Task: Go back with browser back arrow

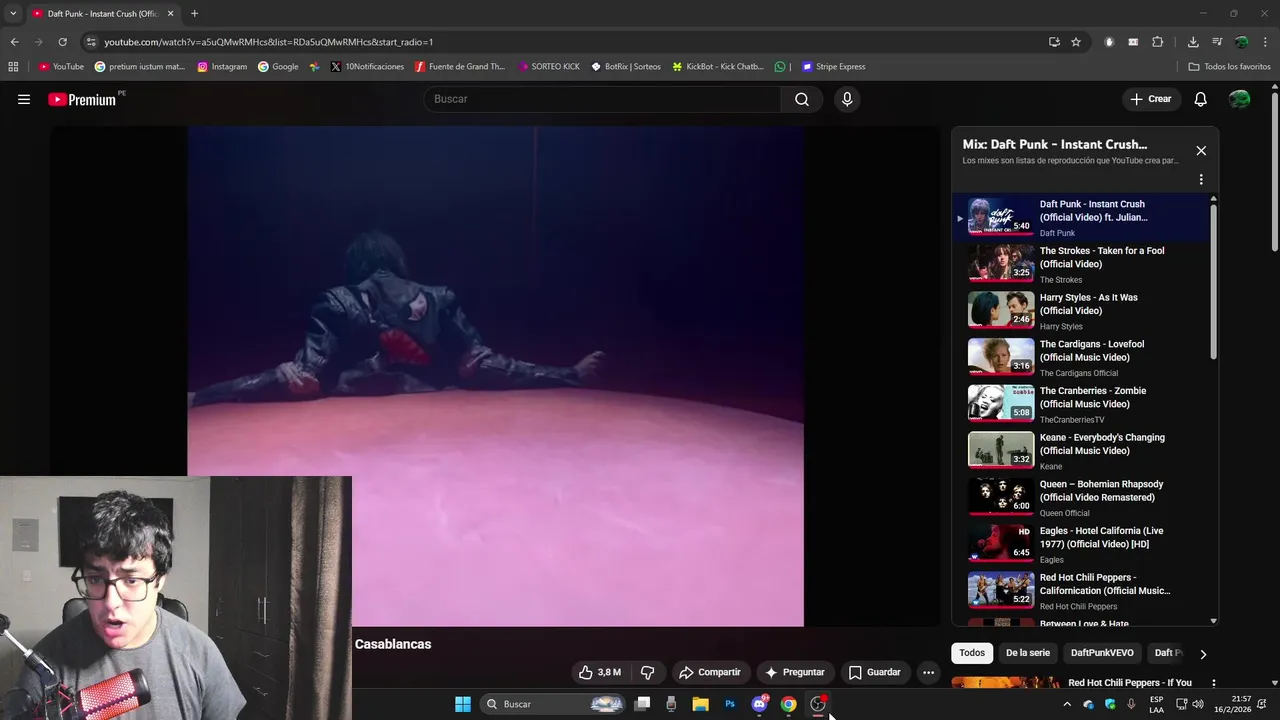Action: [14, 42]
